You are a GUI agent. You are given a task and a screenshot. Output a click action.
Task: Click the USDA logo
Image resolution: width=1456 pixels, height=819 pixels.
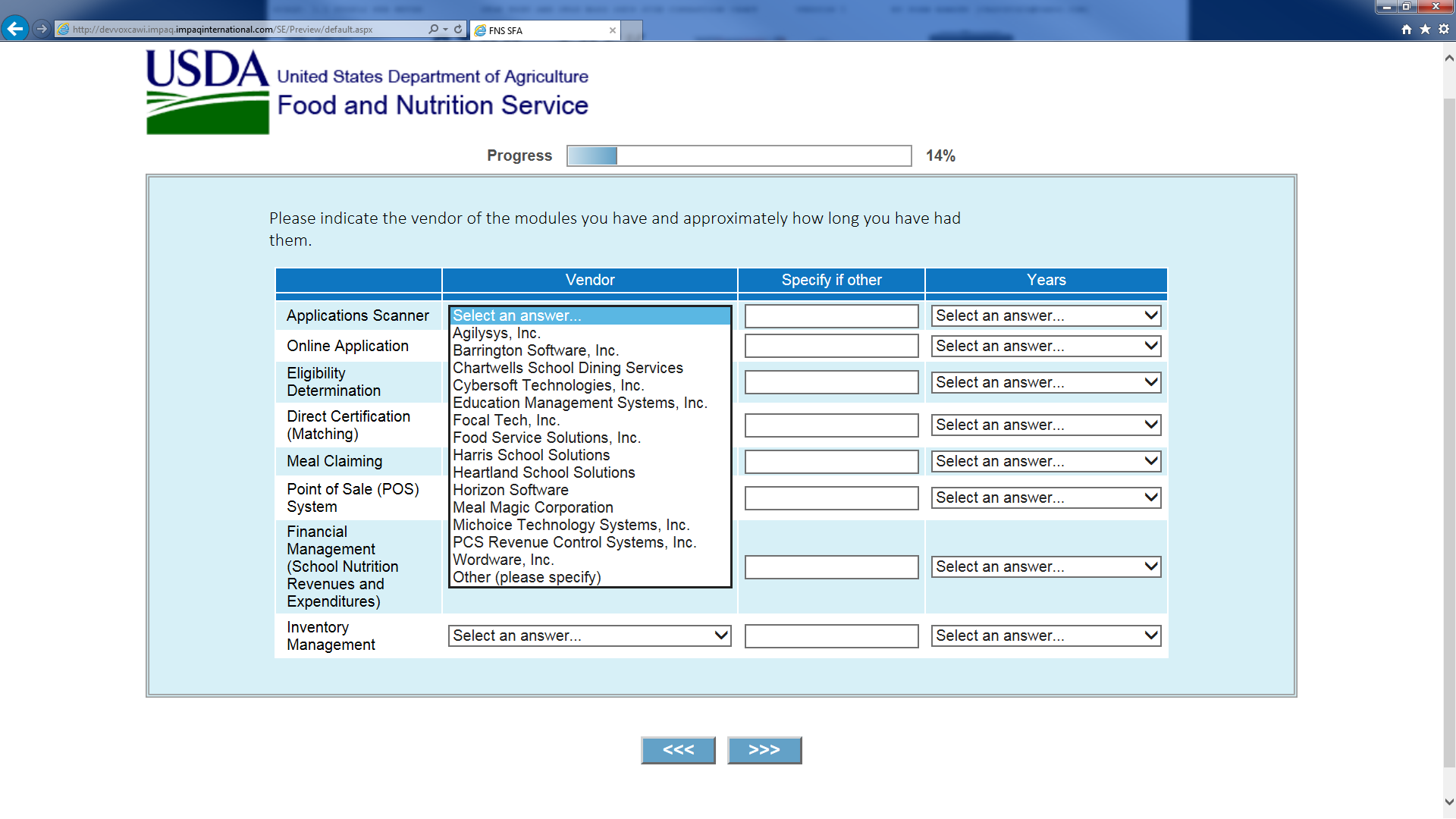(207, 92)
